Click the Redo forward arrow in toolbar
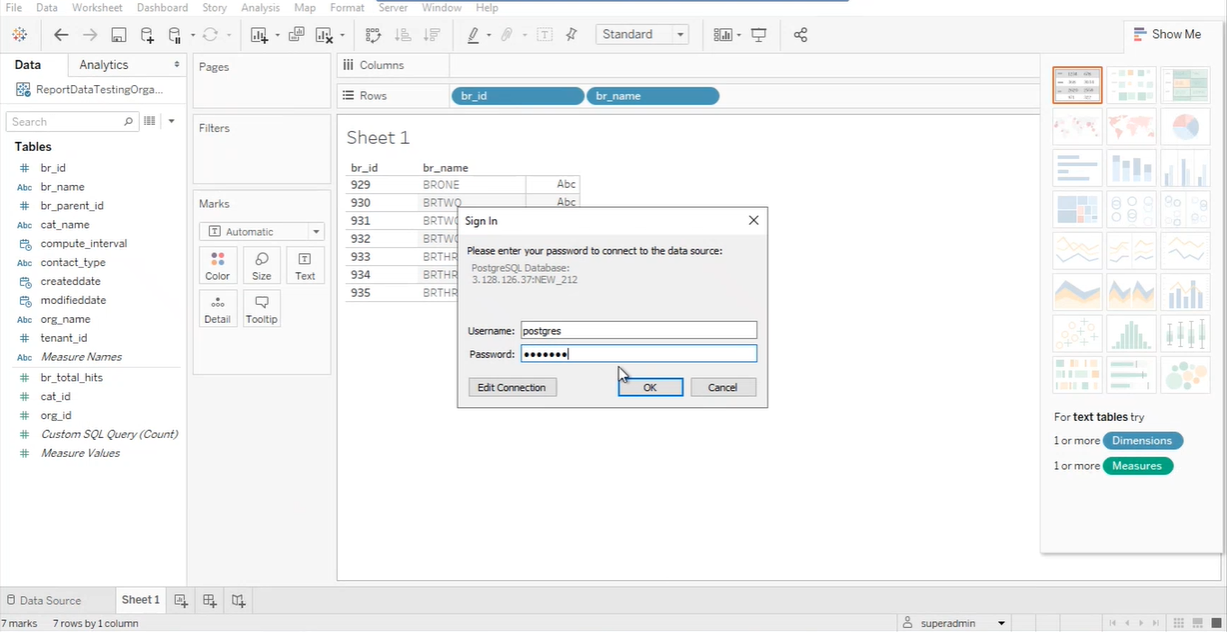 [x=90, y=35]
